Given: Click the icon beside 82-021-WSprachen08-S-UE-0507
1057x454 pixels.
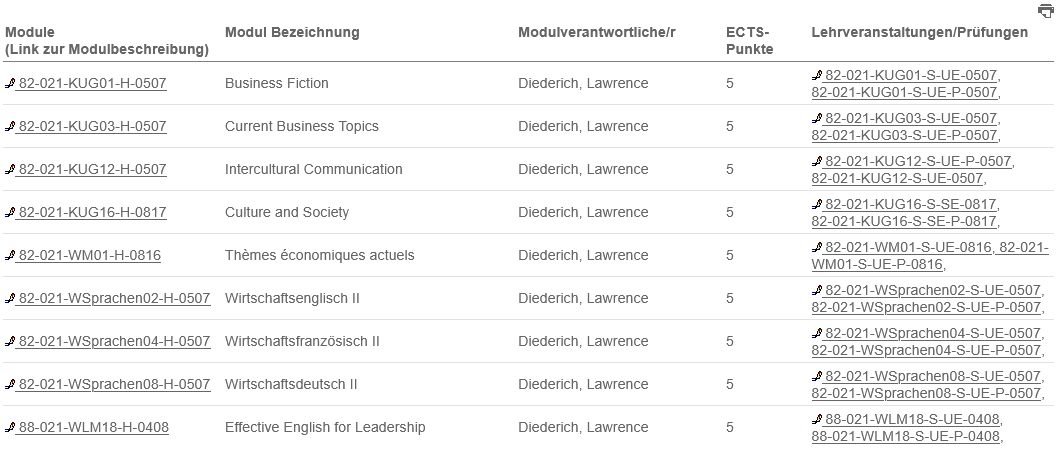Looking at the screenshot, I should [816, 376].
